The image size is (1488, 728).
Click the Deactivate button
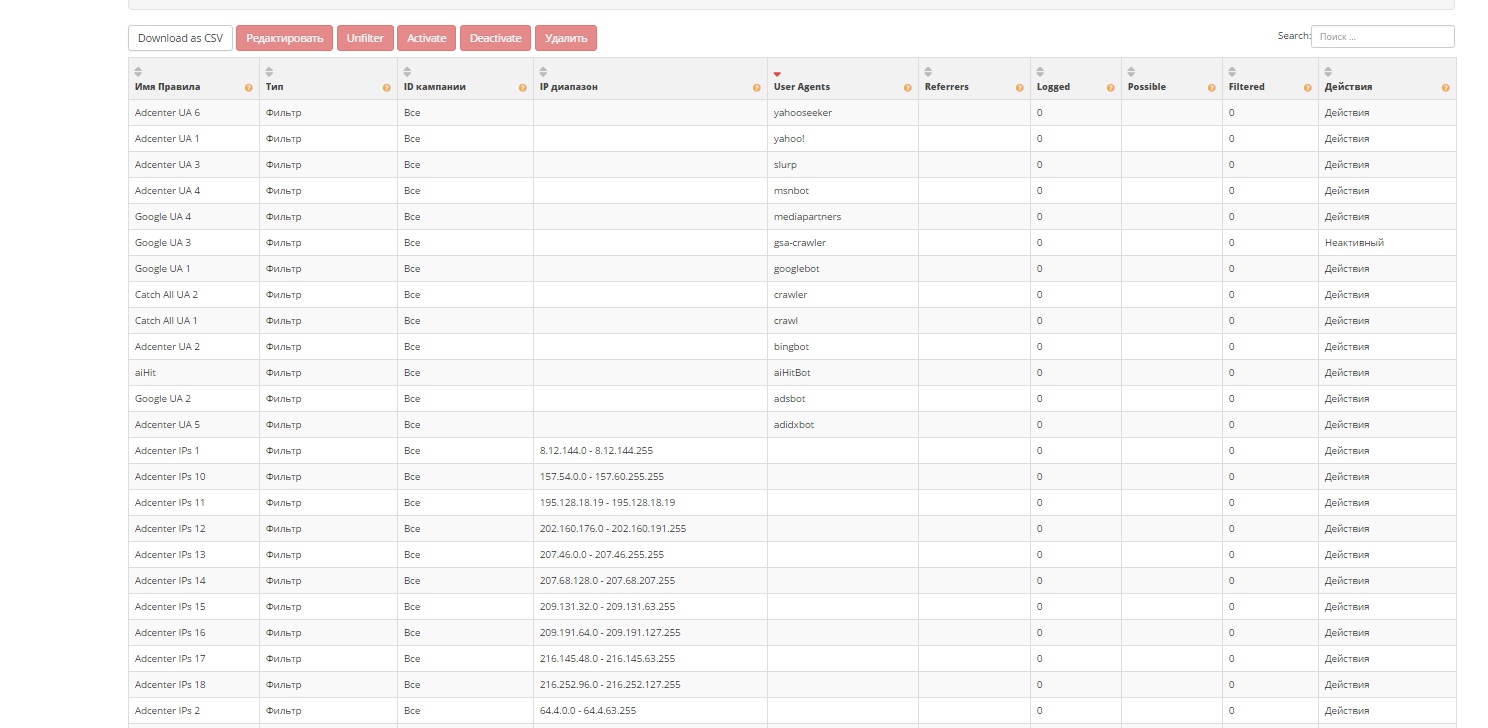(495, 38)
